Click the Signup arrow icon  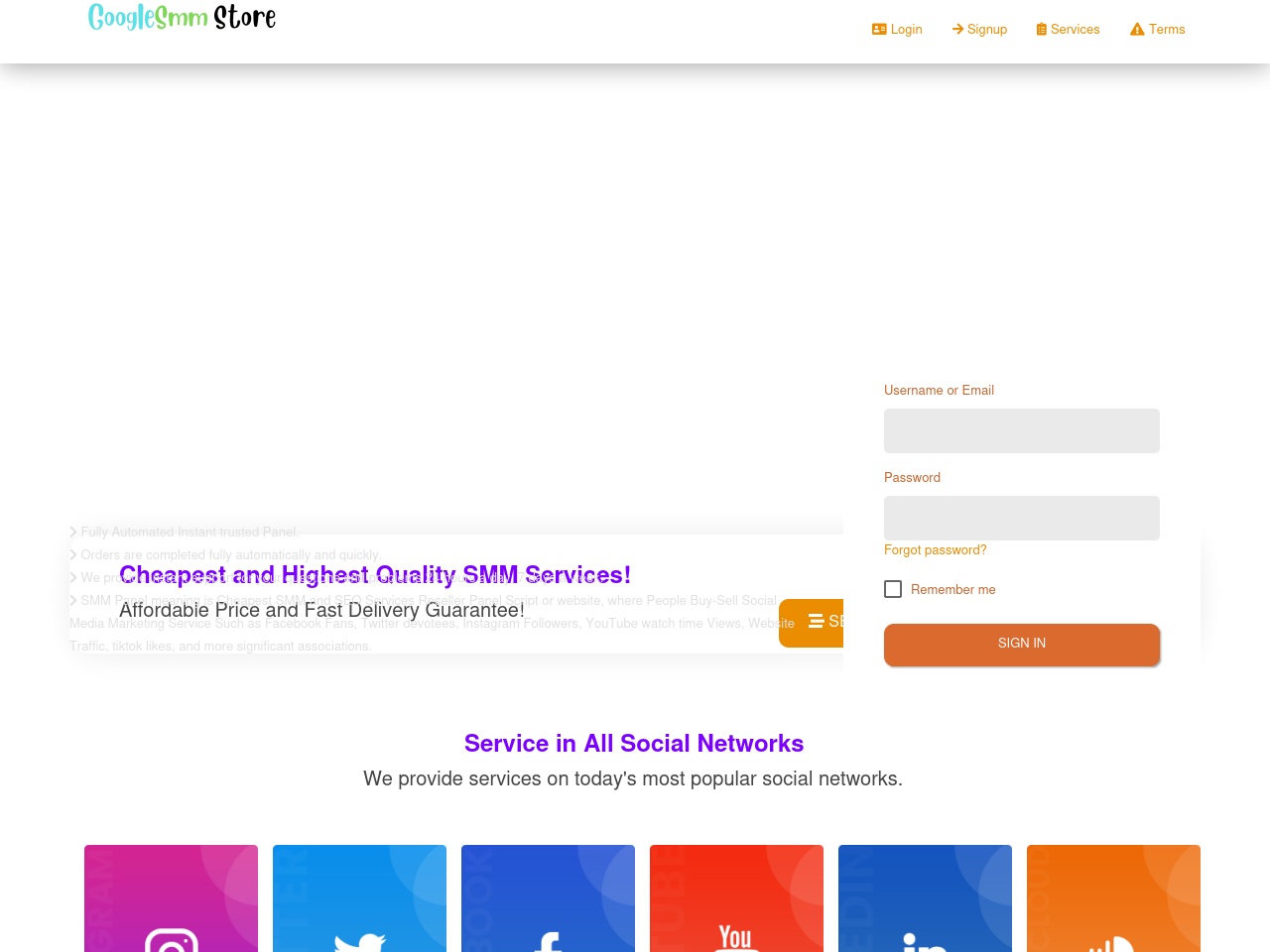pyautogui.click(x=958, y=29)
